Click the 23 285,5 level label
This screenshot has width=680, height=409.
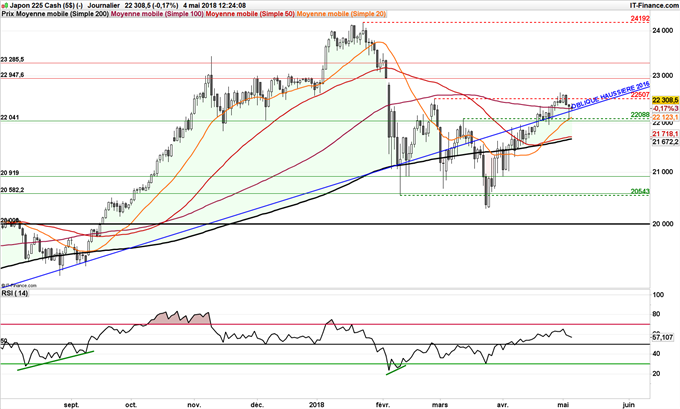[x=13, y=59]
